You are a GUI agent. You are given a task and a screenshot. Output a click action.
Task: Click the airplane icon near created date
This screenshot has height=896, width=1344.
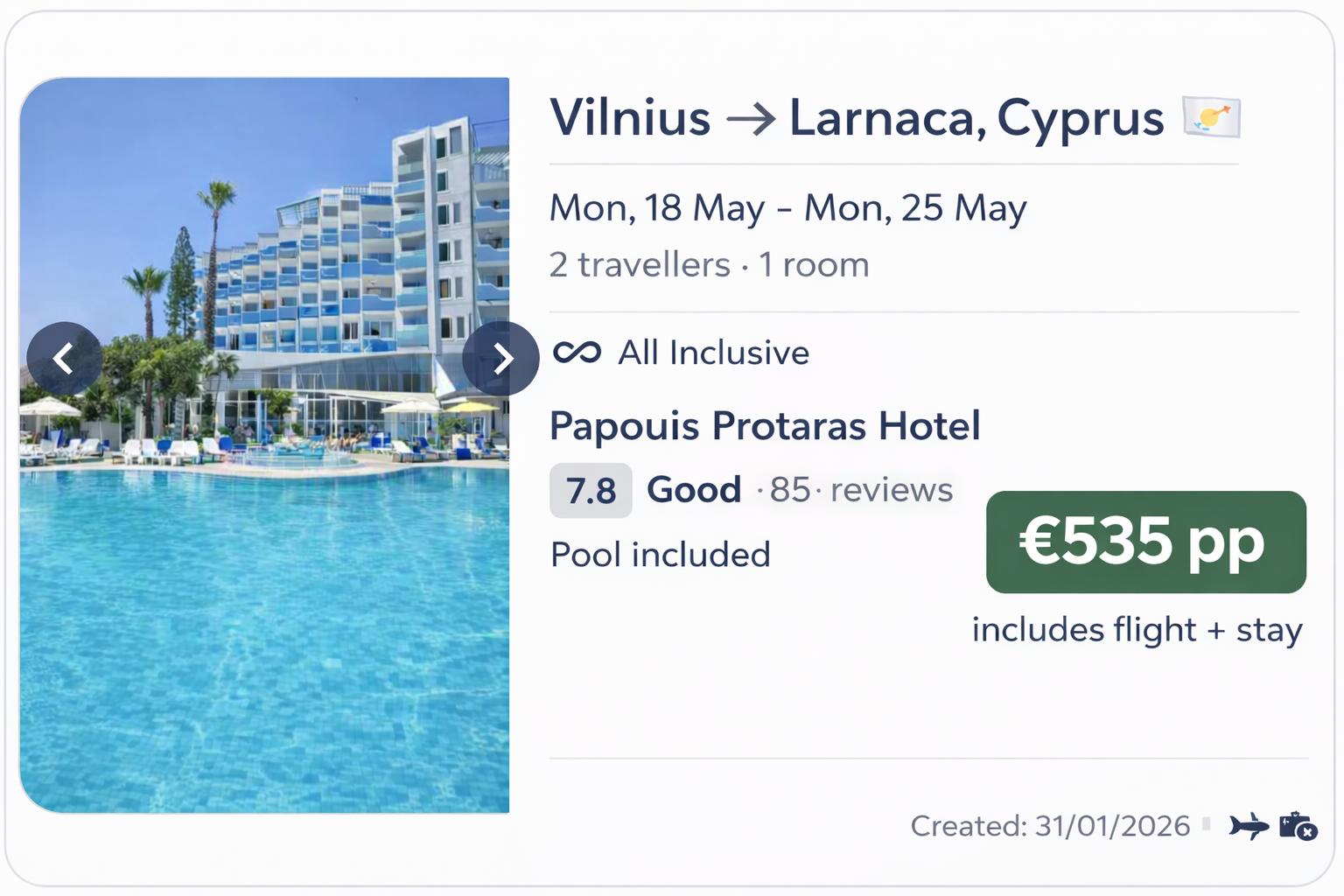(1248, 825)
